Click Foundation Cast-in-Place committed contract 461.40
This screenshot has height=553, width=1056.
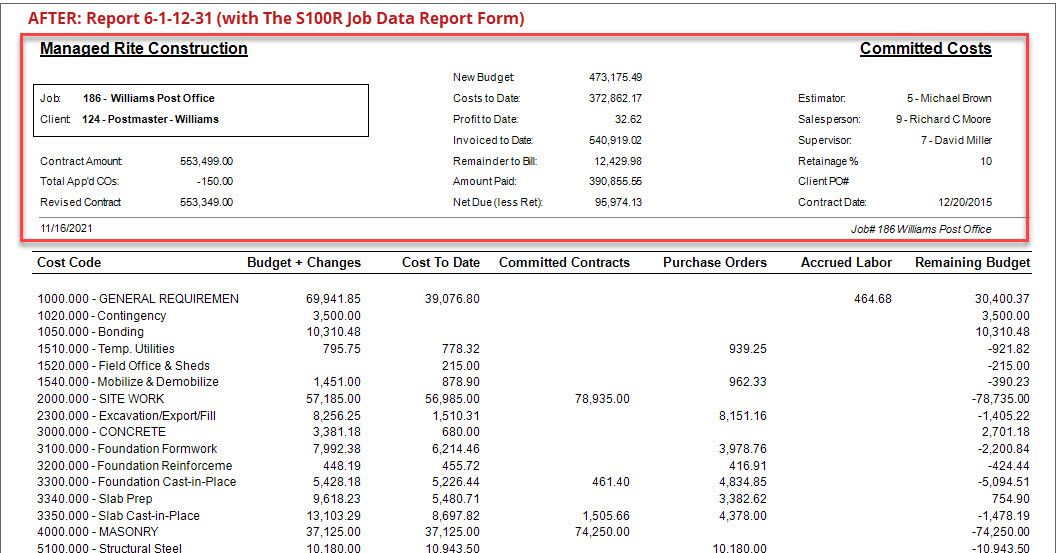611,482
